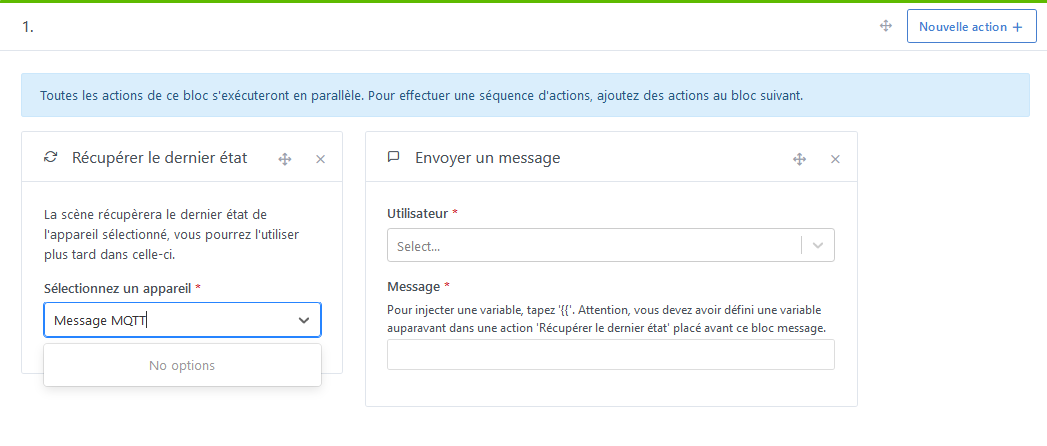Image resolution: width=1047 pixels, height=446 pixels.
Task: Click into the Message text input
Action: tap(611, 355)
